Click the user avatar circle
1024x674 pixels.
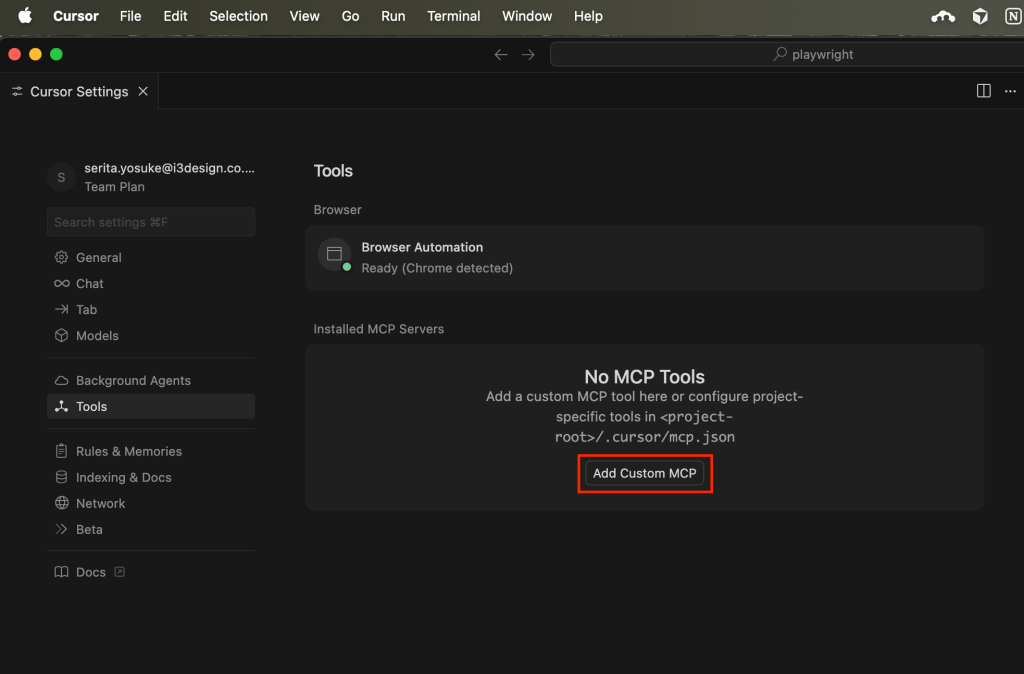(x=61, y=177)
